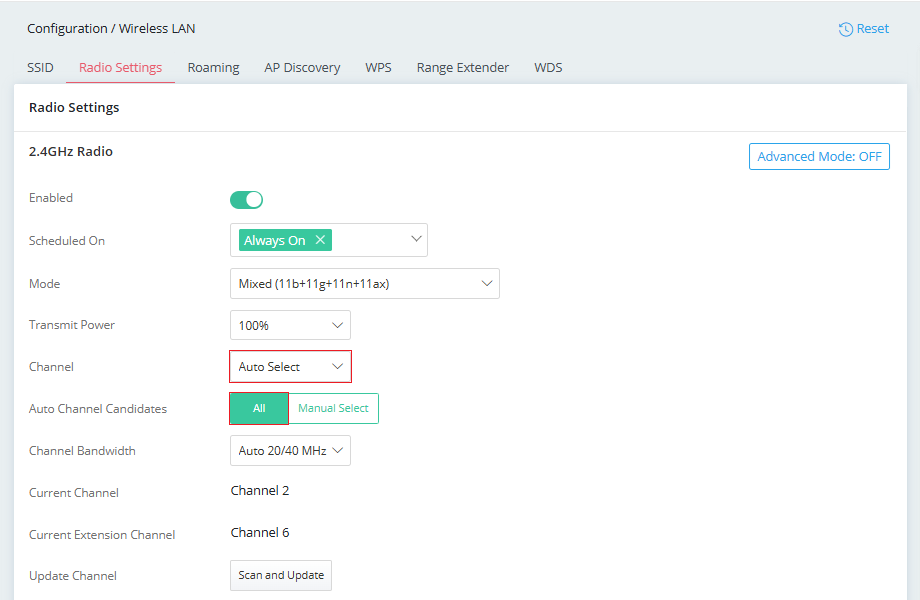Open the WPS tab

coord(378,67)
